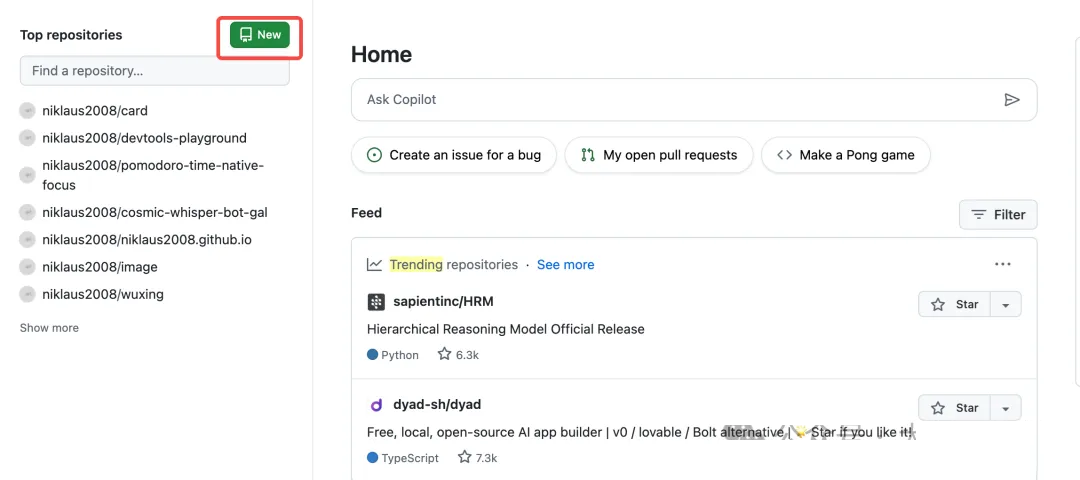This screenshot has width=1080, height=480.
Task: Click avatar icon next to niklaus2008/wuxing
Action: [x=28, y=294]
